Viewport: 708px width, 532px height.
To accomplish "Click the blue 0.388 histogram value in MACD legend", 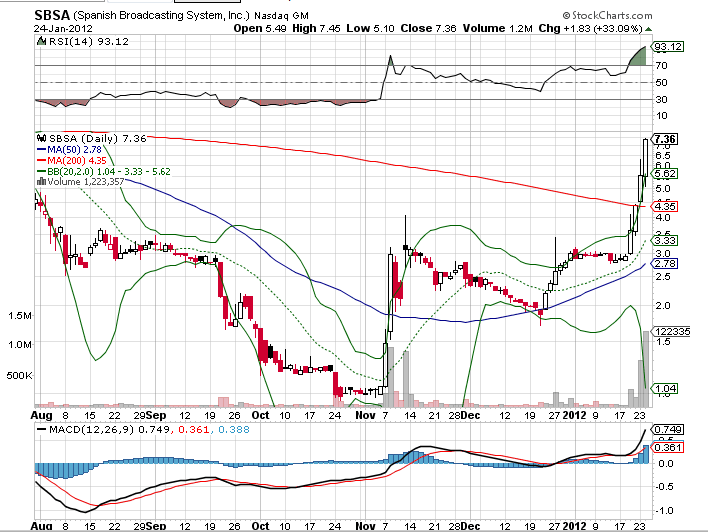I will point(234,429).
